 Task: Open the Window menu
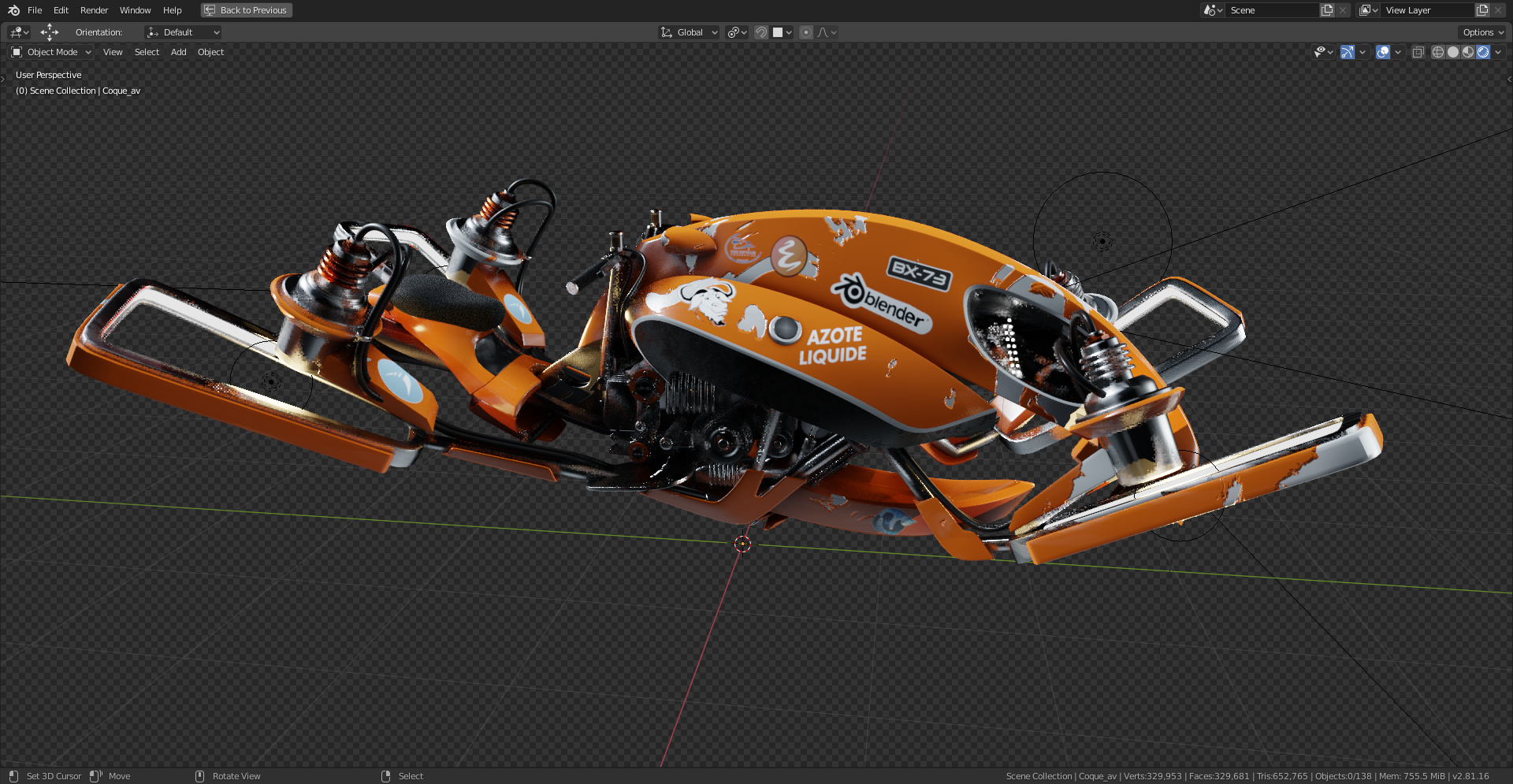pyautogui.click(x=135, y=10)
